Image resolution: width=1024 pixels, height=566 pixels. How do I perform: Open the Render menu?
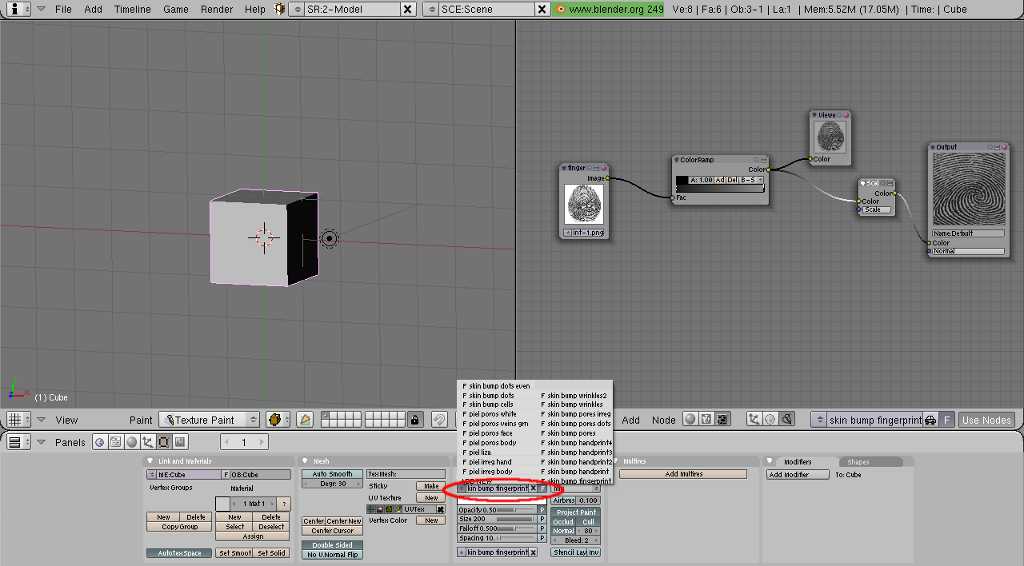(217, 9)
